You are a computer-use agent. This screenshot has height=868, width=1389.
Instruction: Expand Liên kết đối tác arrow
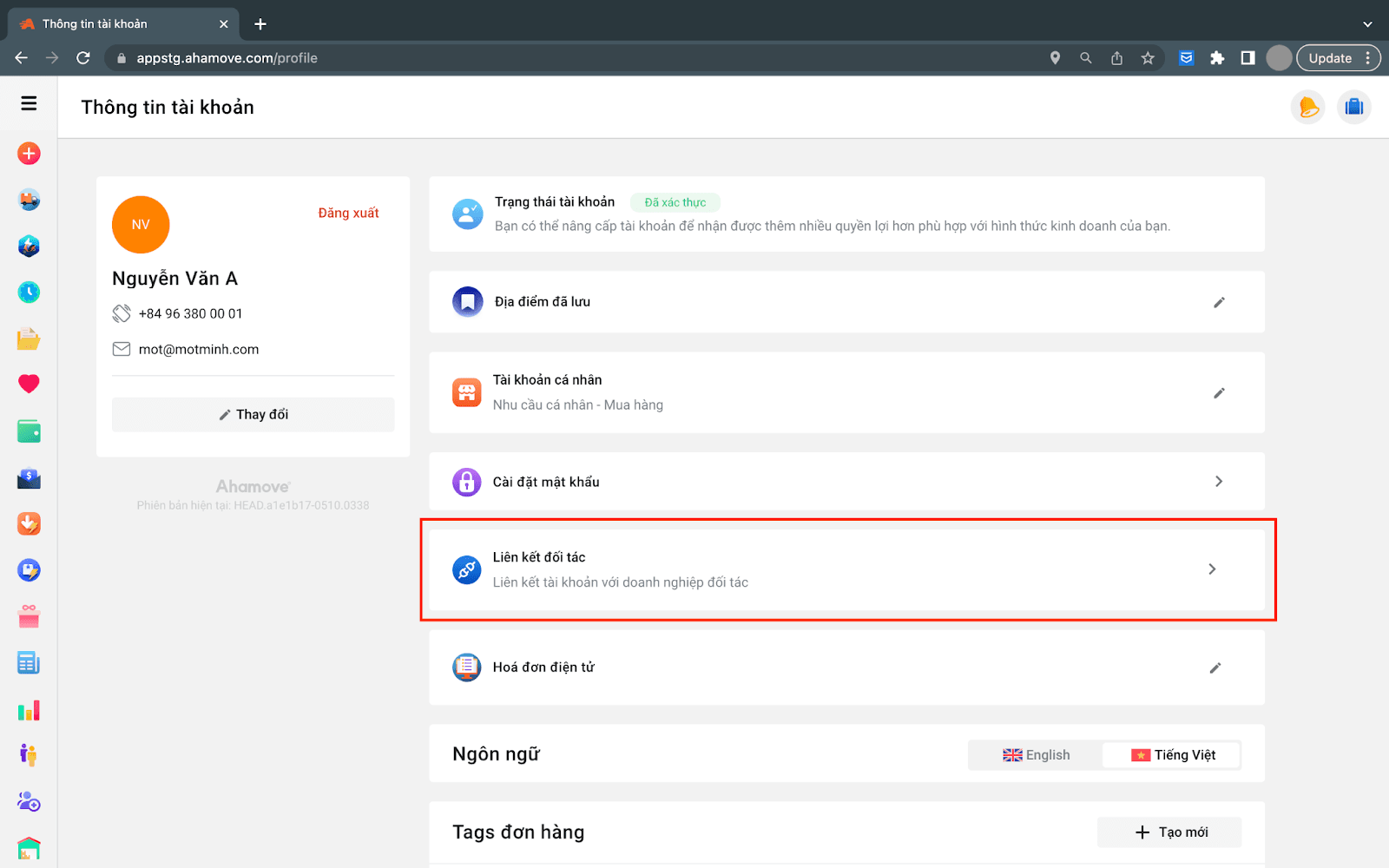pyautogui.click(x=1212, y=569)
